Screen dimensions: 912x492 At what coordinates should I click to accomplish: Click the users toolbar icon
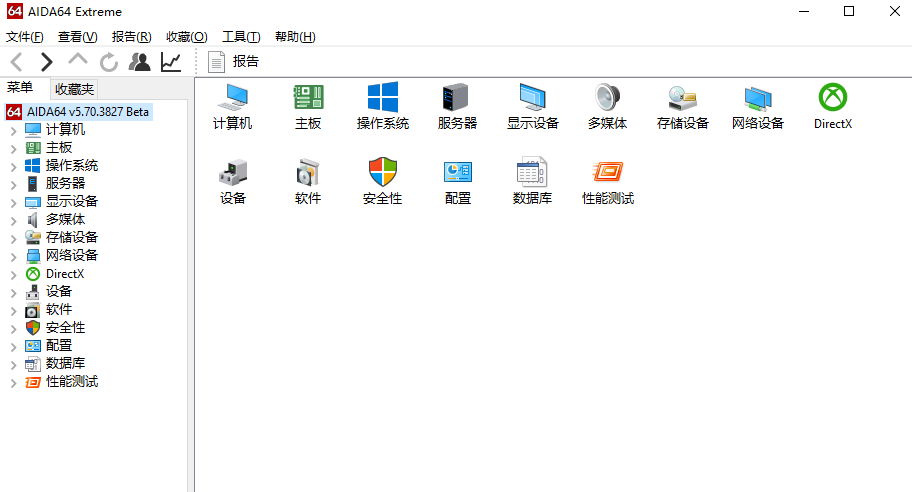[x=140, y=62]
